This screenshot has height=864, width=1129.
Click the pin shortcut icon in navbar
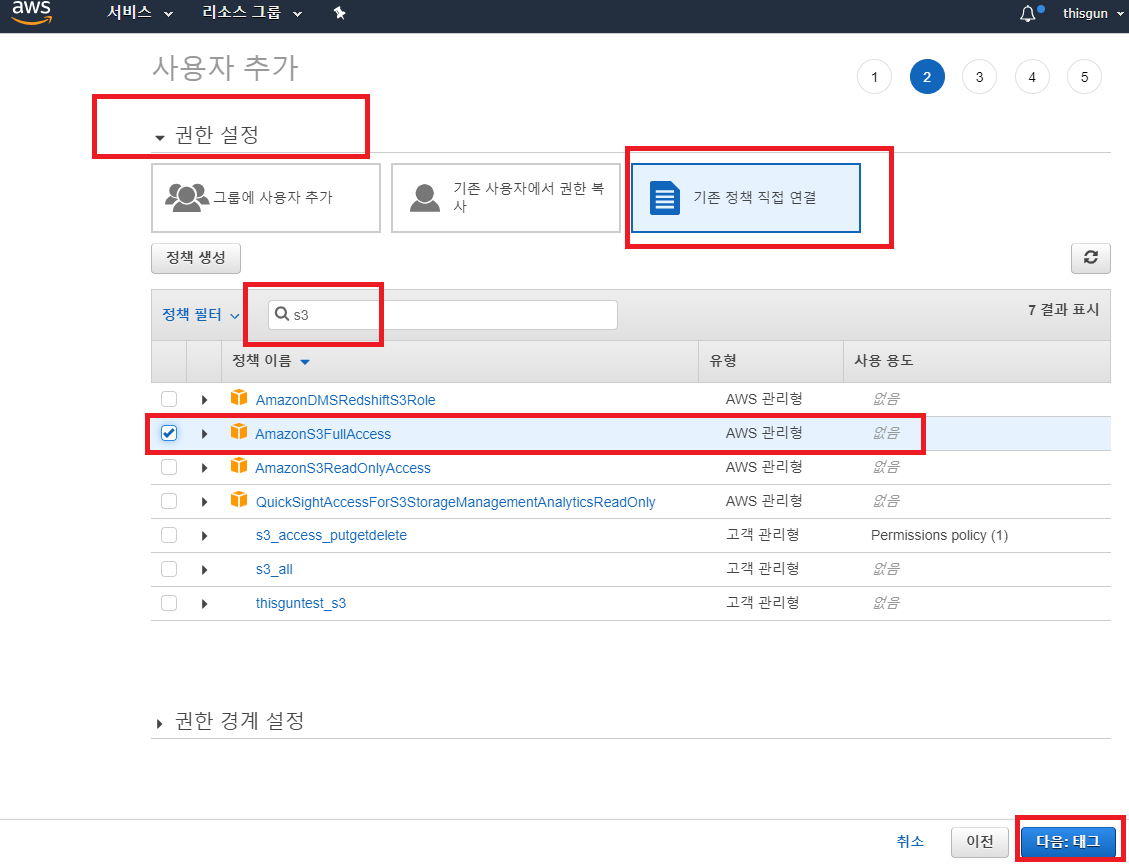[x=339, y=14]
